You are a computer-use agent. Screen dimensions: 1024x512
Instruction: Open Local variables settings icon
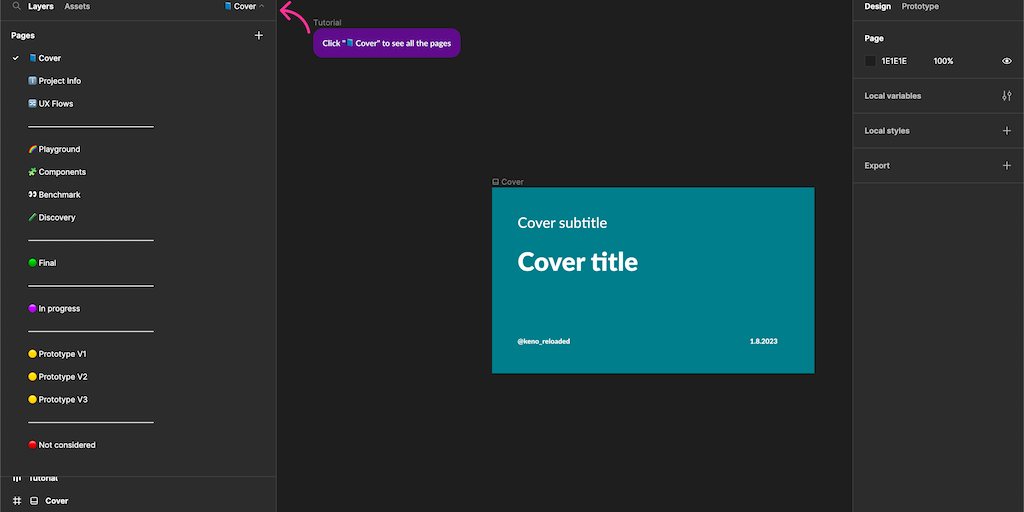point(1006,96)
